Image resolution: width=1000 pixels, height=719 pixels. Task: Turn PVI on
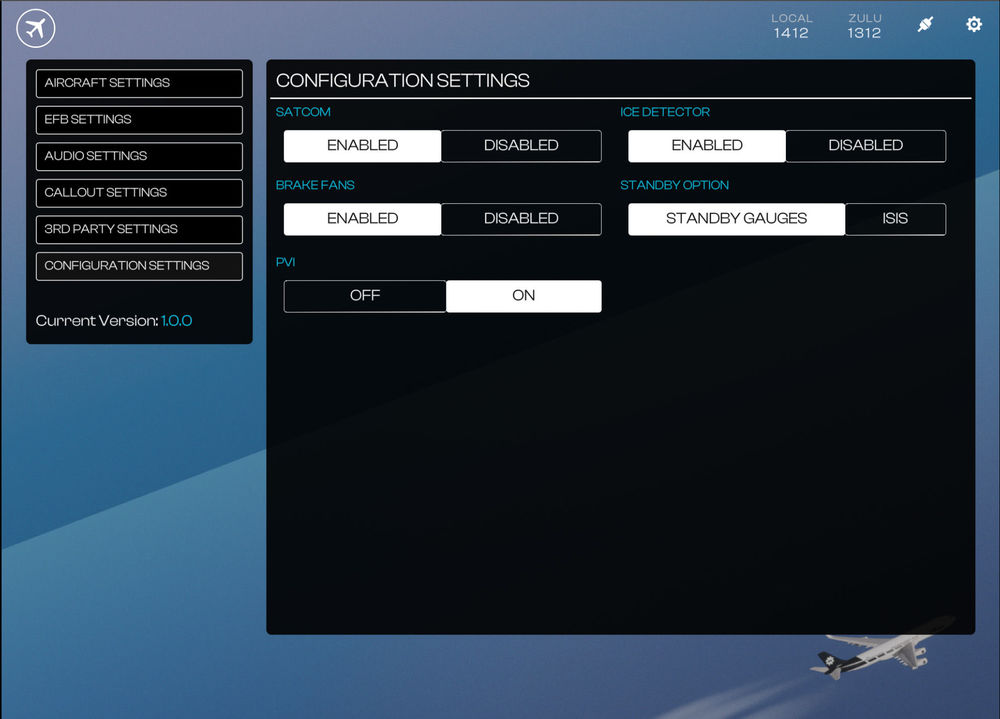tap(524, 296)
